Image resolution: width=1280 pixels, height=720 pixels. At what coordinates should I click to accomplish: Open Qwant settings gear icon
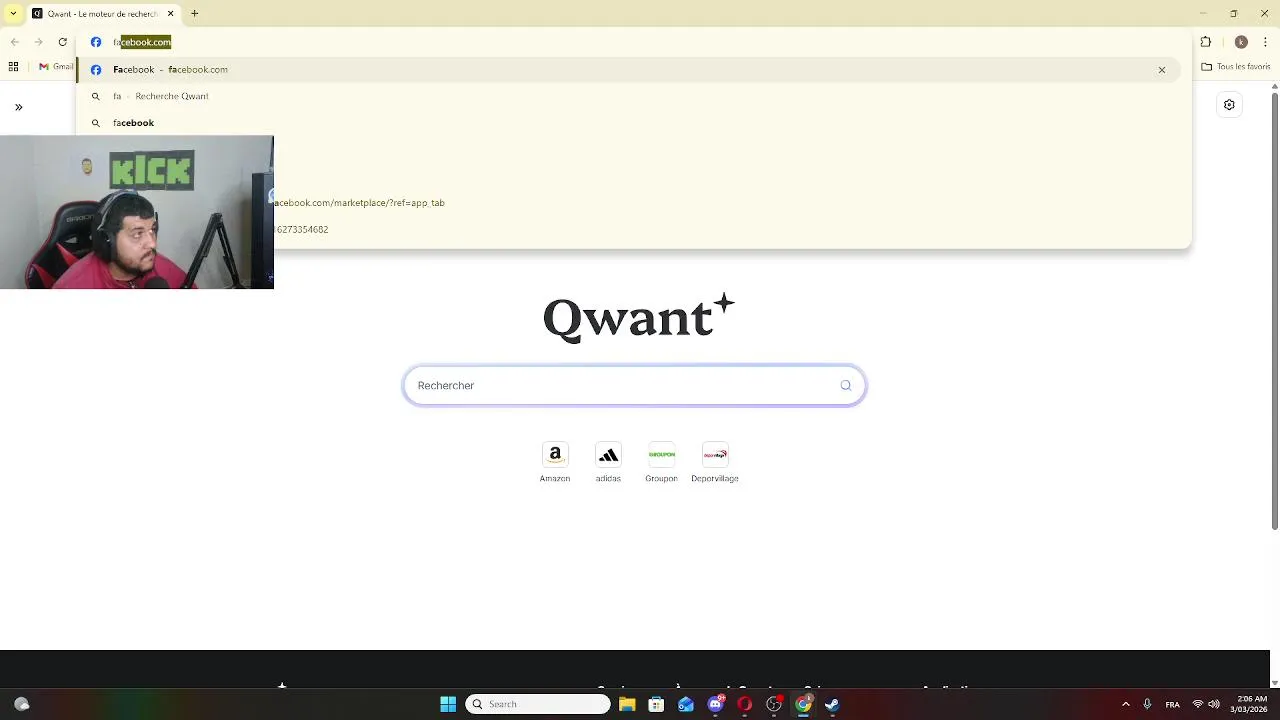pyautogui.click(x=1229, y=105)
